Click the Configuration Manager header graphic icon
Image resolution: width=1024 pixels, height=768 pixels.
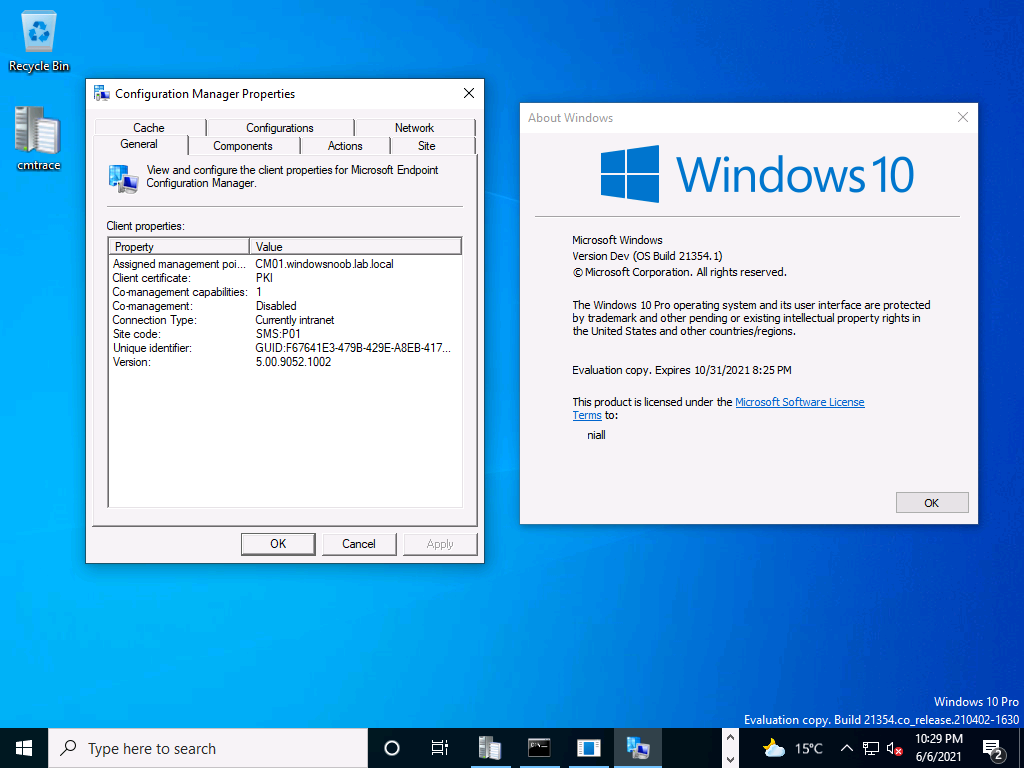[x=123, y=178]
